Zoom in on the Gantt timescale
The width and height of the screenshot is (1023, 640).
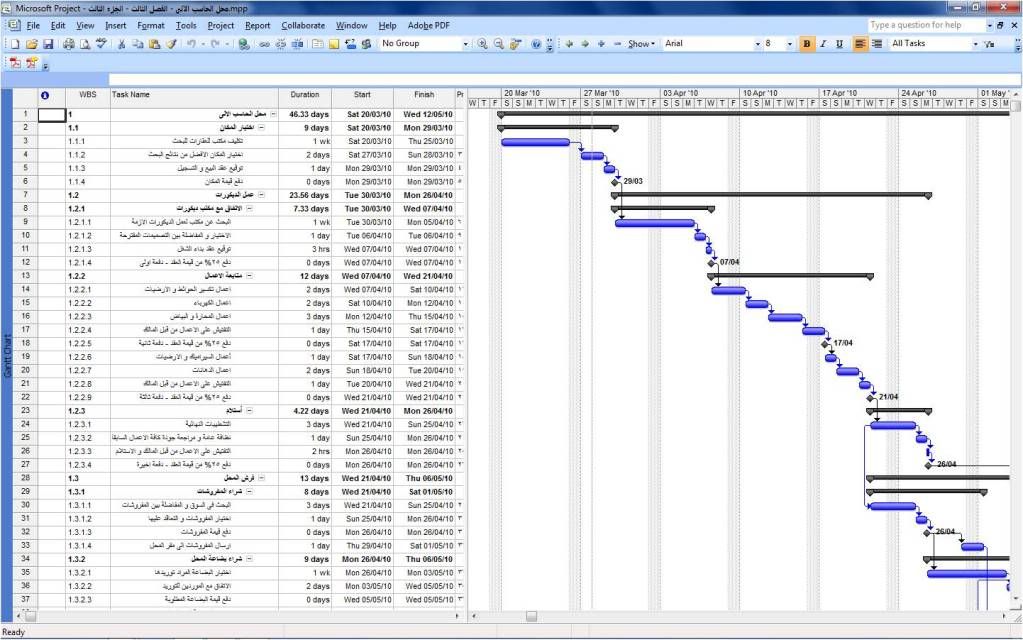pos(482,44)
